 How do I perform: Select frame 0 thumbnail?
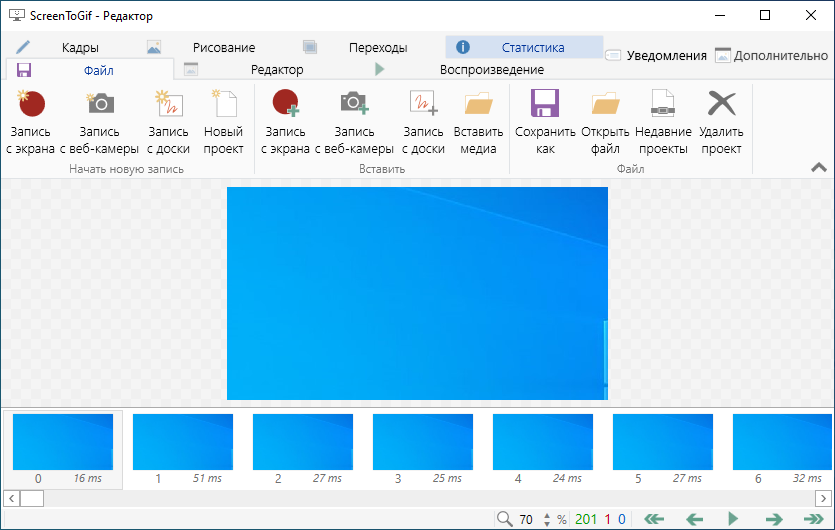(63, 442)
